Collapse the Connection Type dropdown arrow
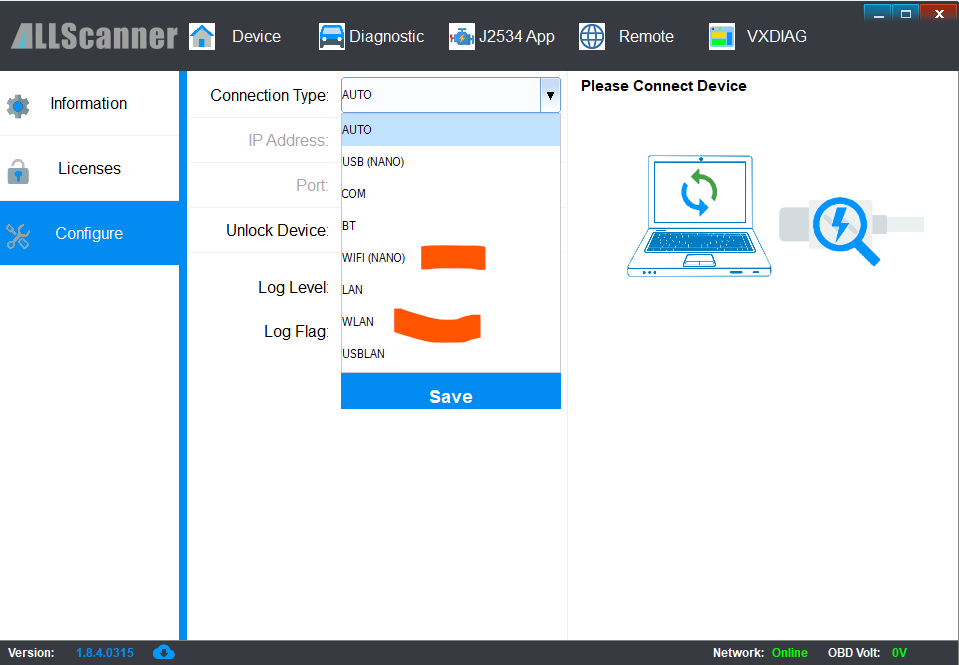This screenshot has height=665, width=959. [x=550, y=95]
